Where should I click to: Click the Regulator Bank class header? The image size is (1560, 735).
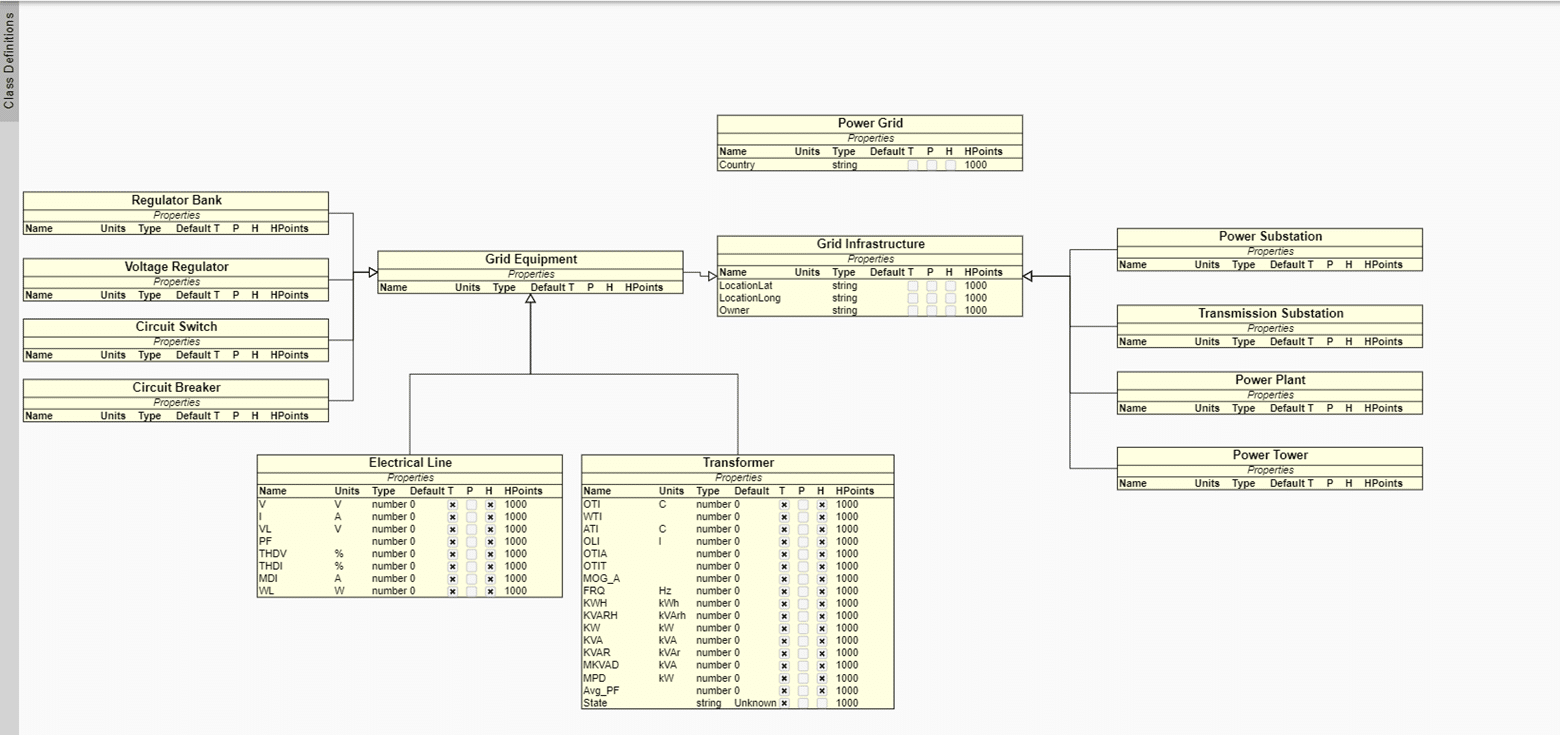click(x=176, y=199)
